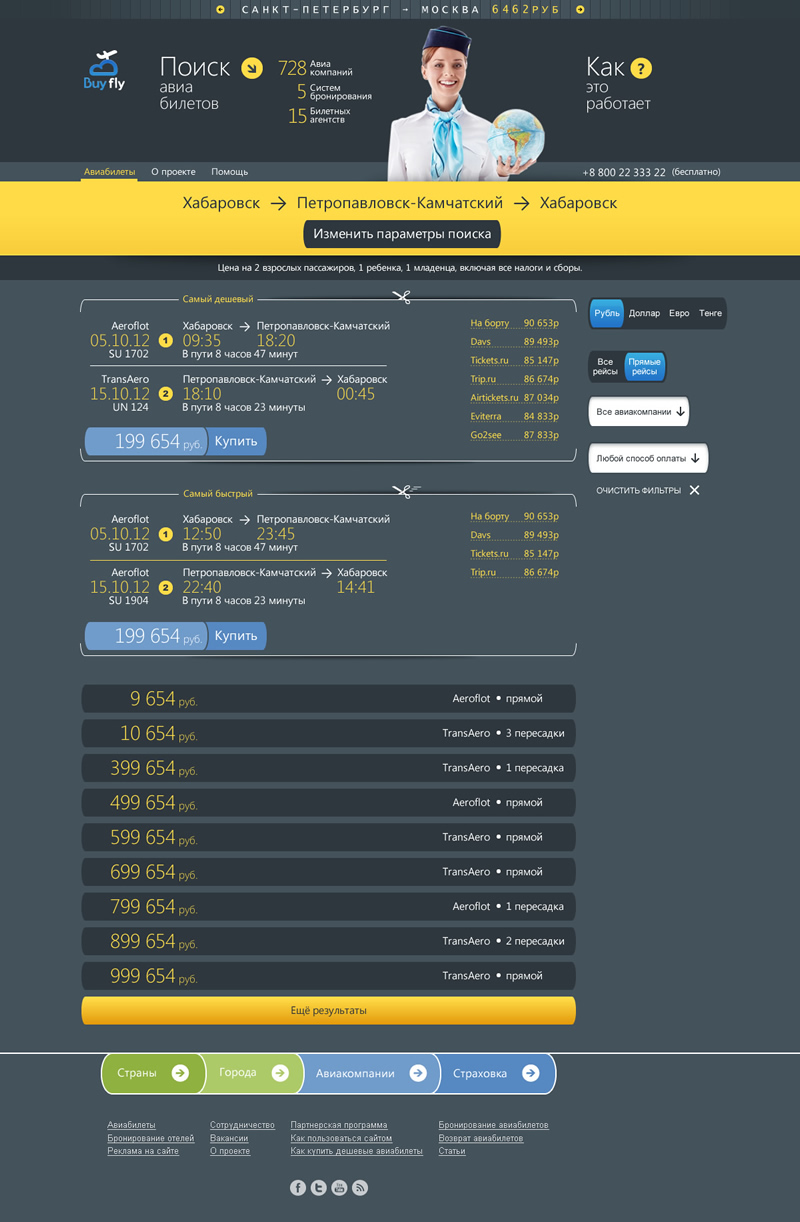Viewport: 800px width, 1222px height.
Task: Click arrow icon on Страховка button
Action: (531, 1073)
